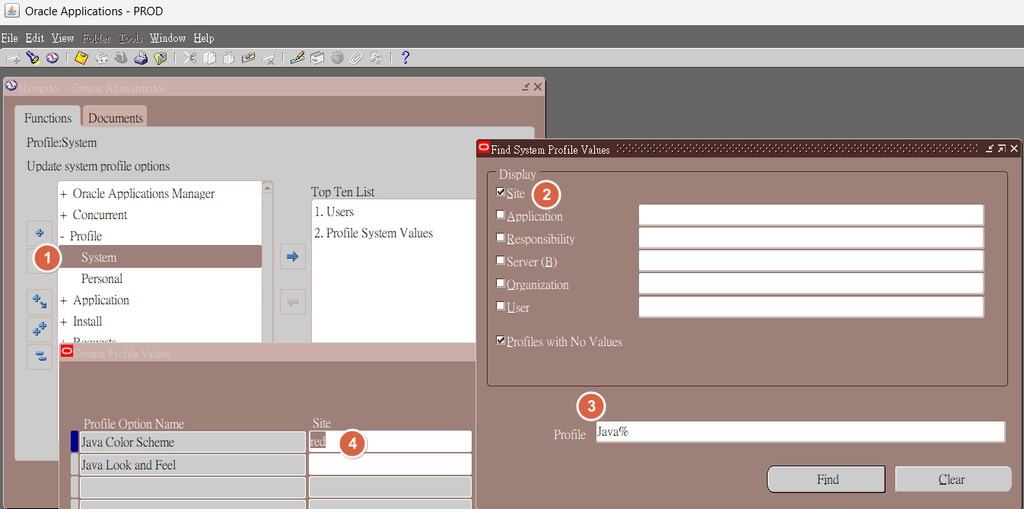Click the Server value input field
Screen dimensions: 1024x509
coord(811,261)
